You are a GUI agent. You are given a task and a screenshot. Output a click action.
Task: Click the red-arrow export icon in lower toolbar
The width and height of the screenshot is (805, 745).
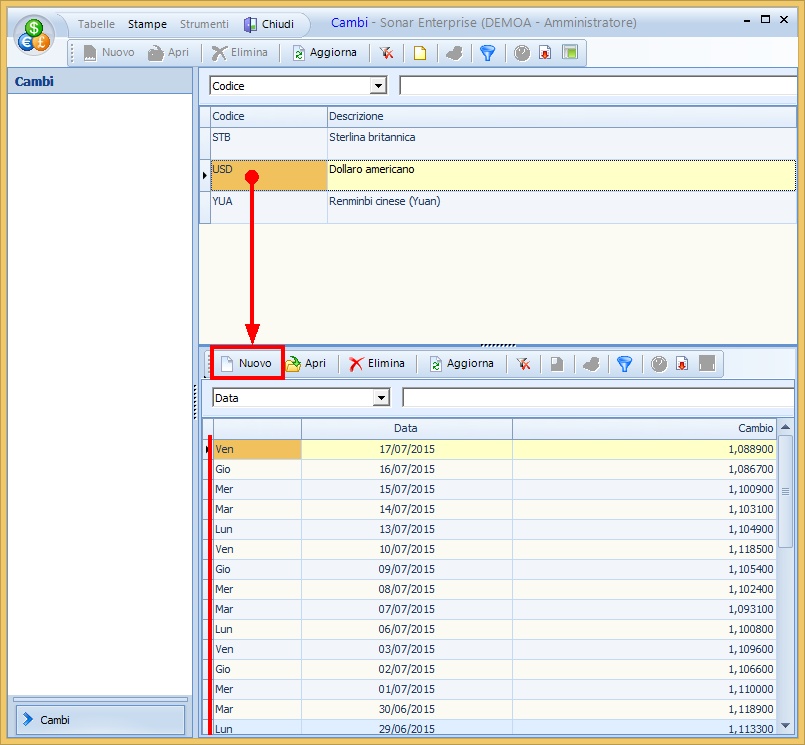682,364
